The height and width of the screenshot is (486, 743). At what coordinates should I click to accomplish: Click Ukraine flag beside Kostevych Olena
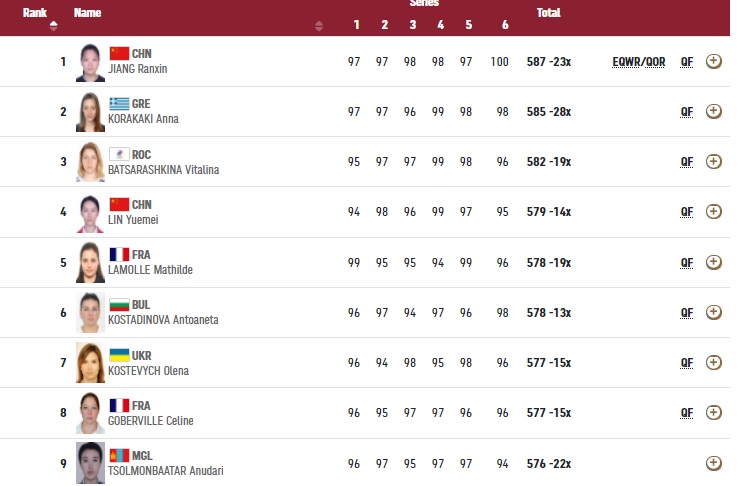(120, 355)
